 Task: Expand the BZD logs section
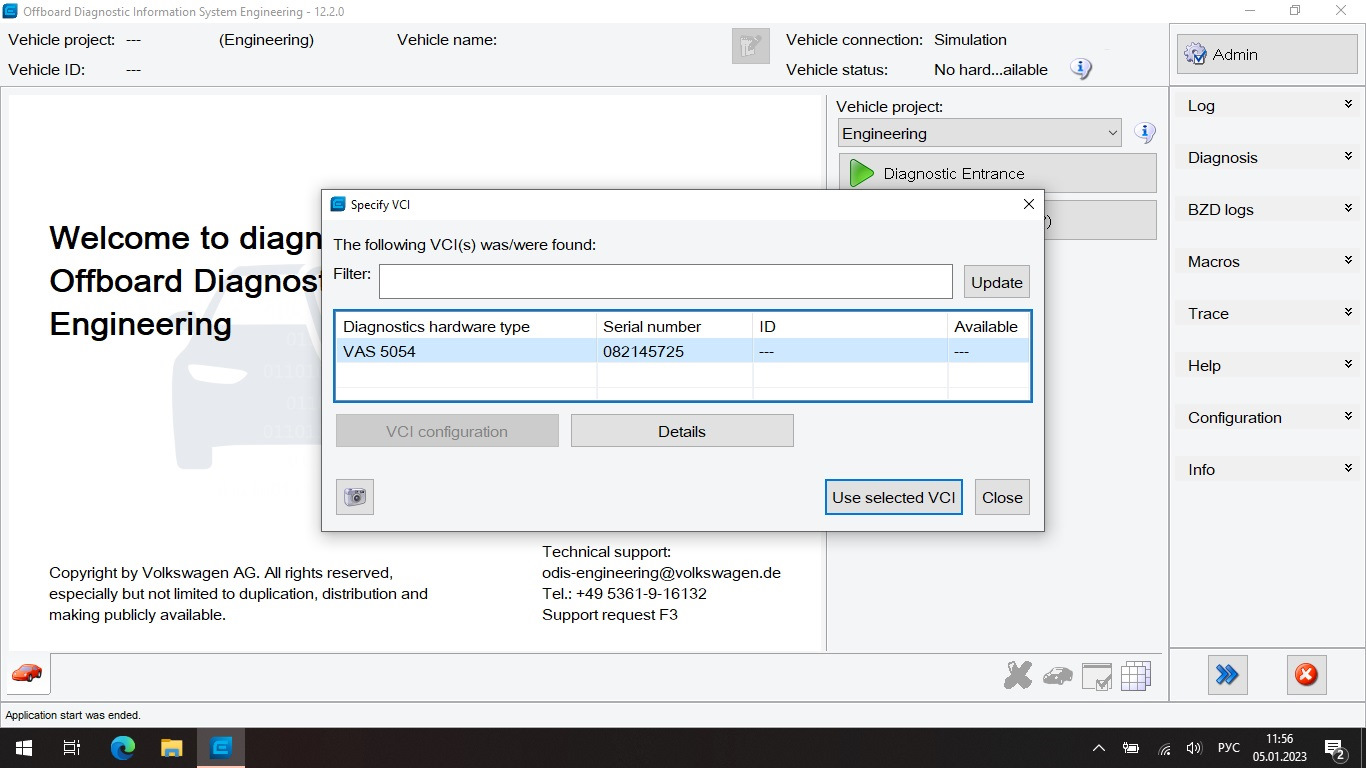pyautogui.click(x=1267, y=209)
